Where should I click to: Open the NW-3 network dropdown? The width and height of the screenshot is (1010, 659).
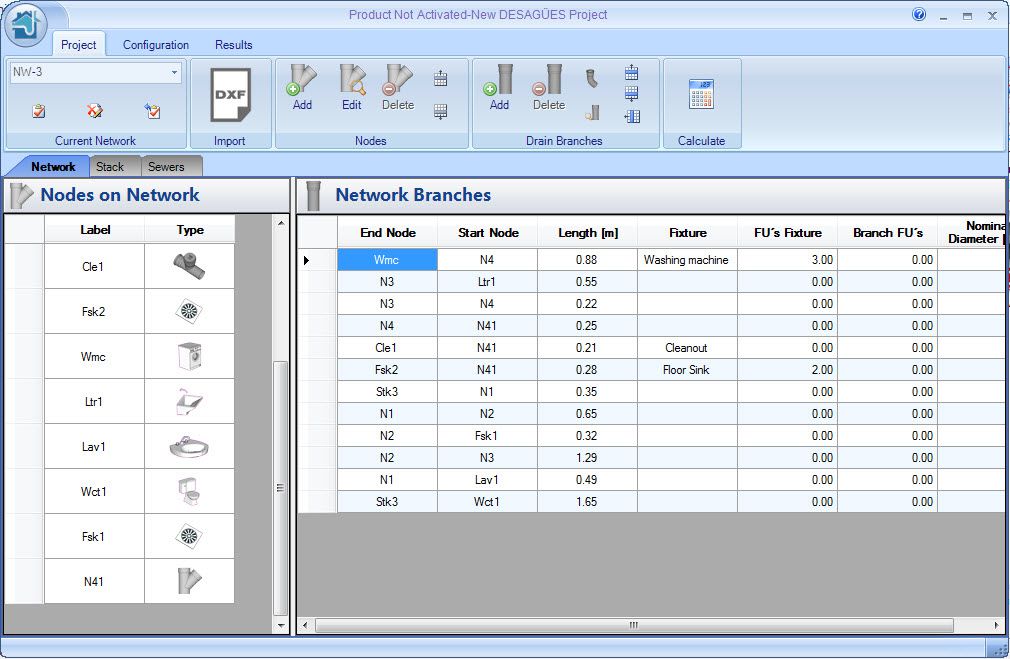click(174, 73)
